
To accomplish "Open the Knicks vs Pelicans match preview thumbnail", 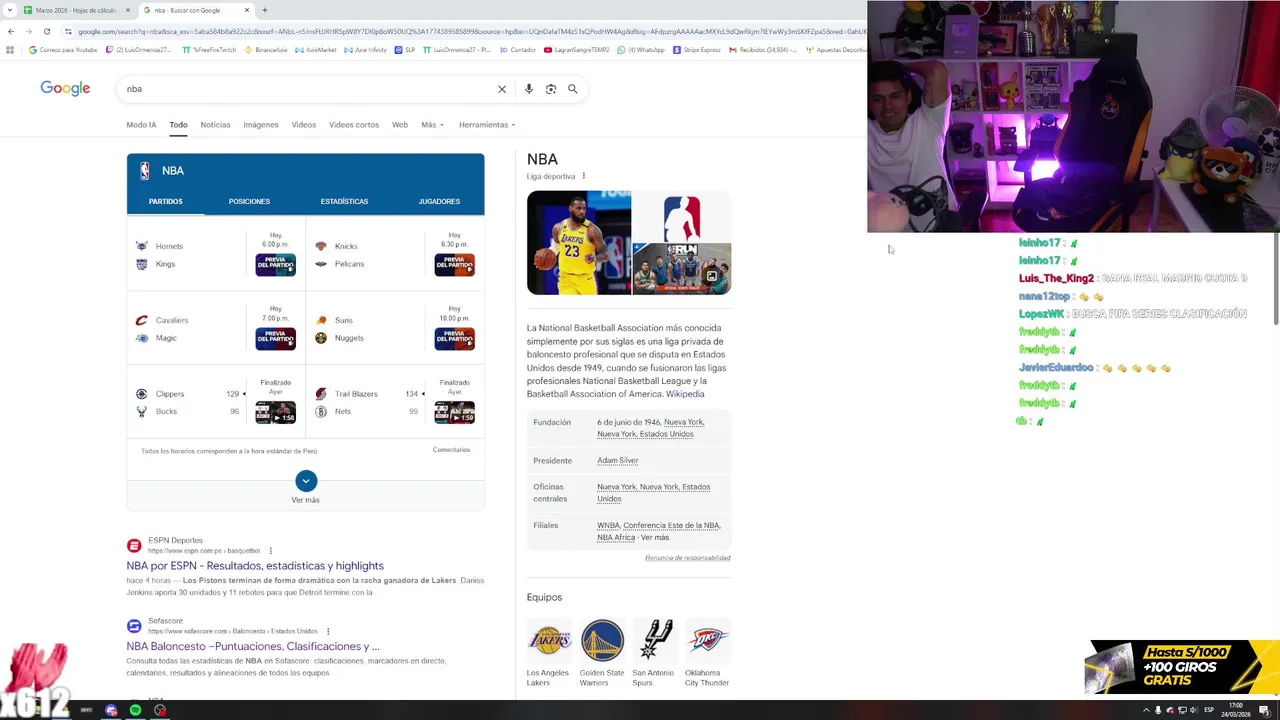I will pos(454,264).
